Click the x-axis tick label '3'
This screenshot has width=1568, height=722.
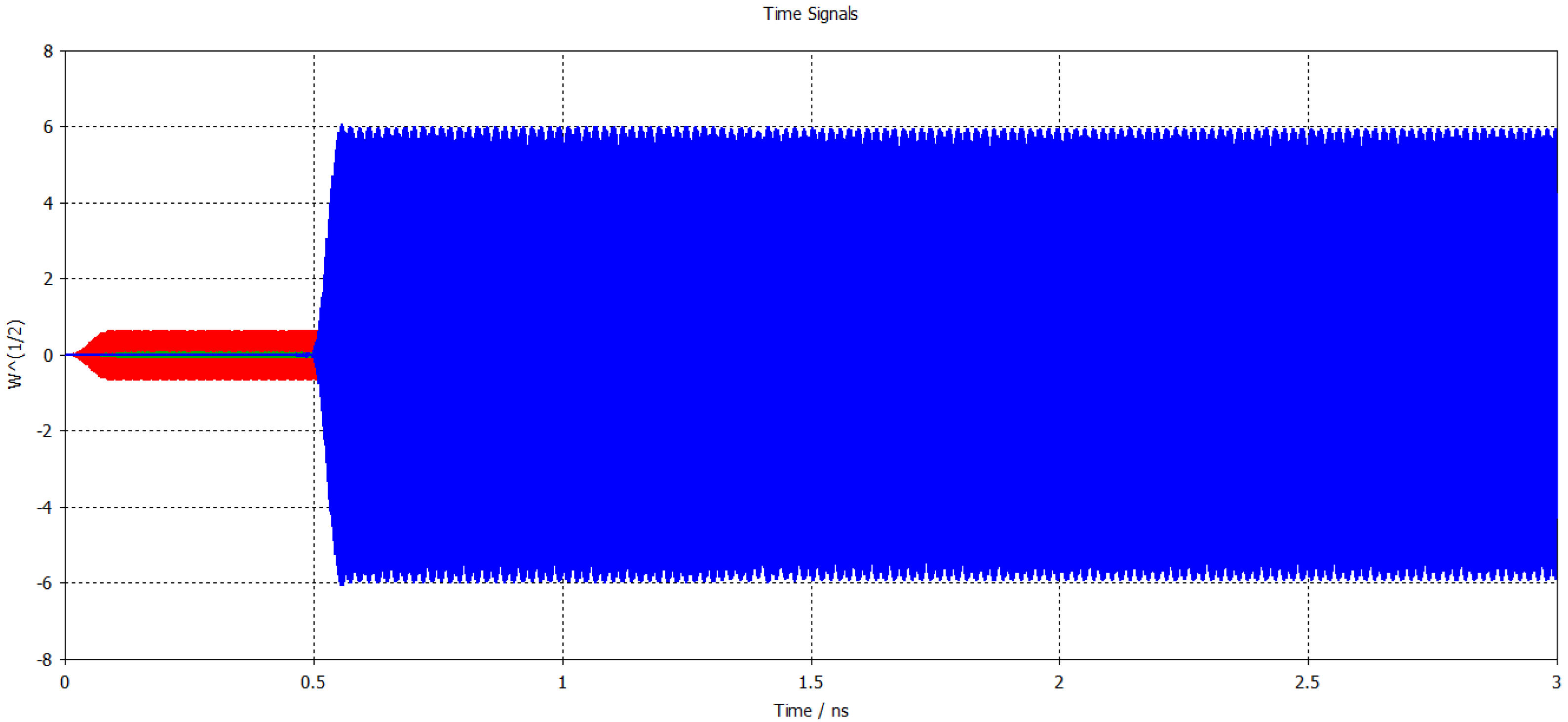click(x=1557, y=683)
